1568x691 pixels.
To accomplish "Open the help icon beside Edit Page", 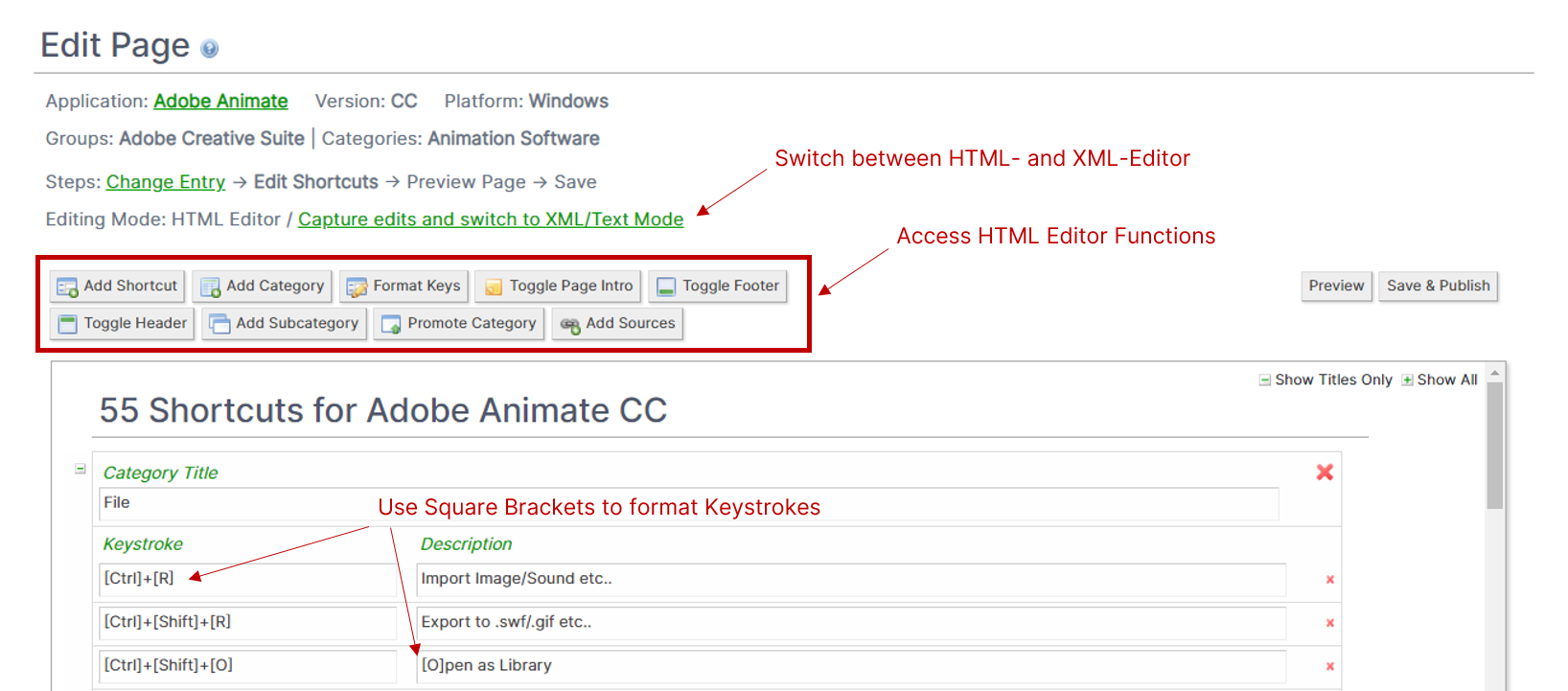I will (209, 49).
